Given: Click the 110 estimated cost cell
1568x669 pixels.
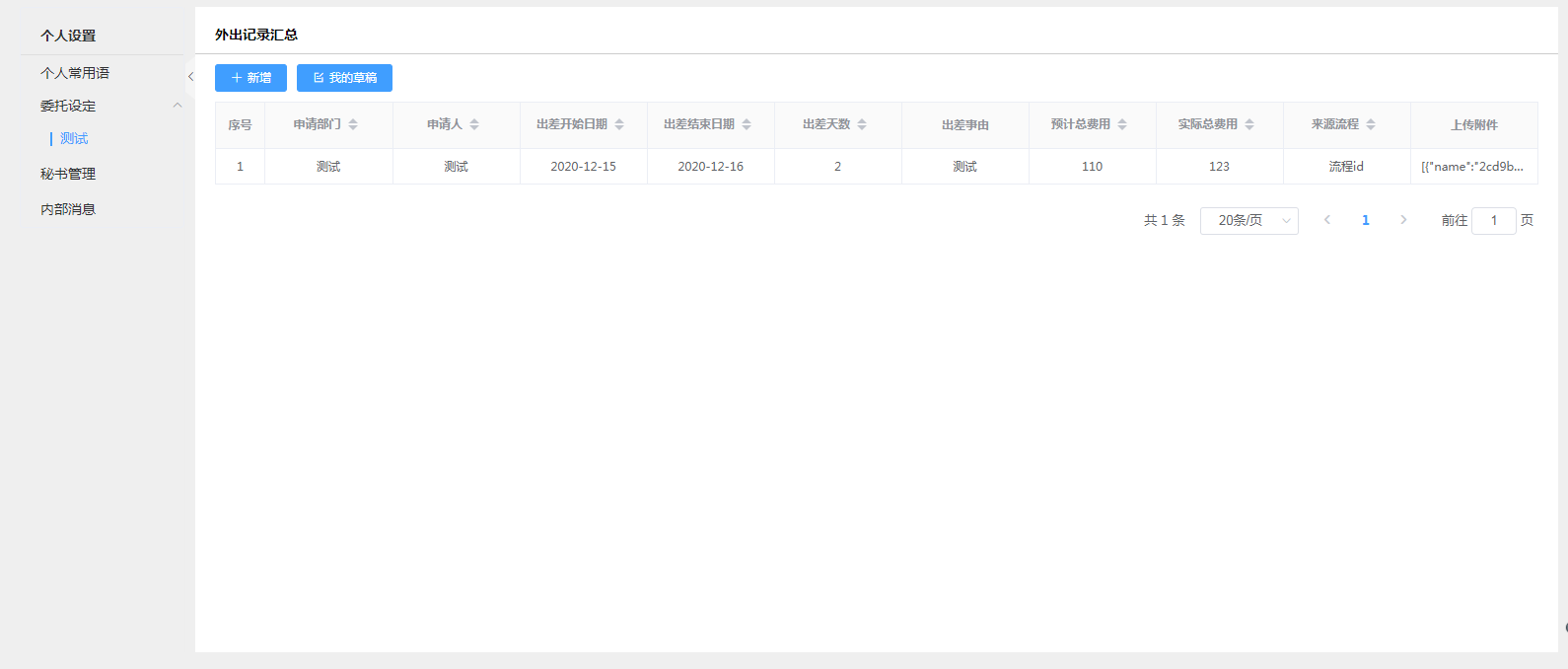Looking at the screenshot, I should [1093, 167].
